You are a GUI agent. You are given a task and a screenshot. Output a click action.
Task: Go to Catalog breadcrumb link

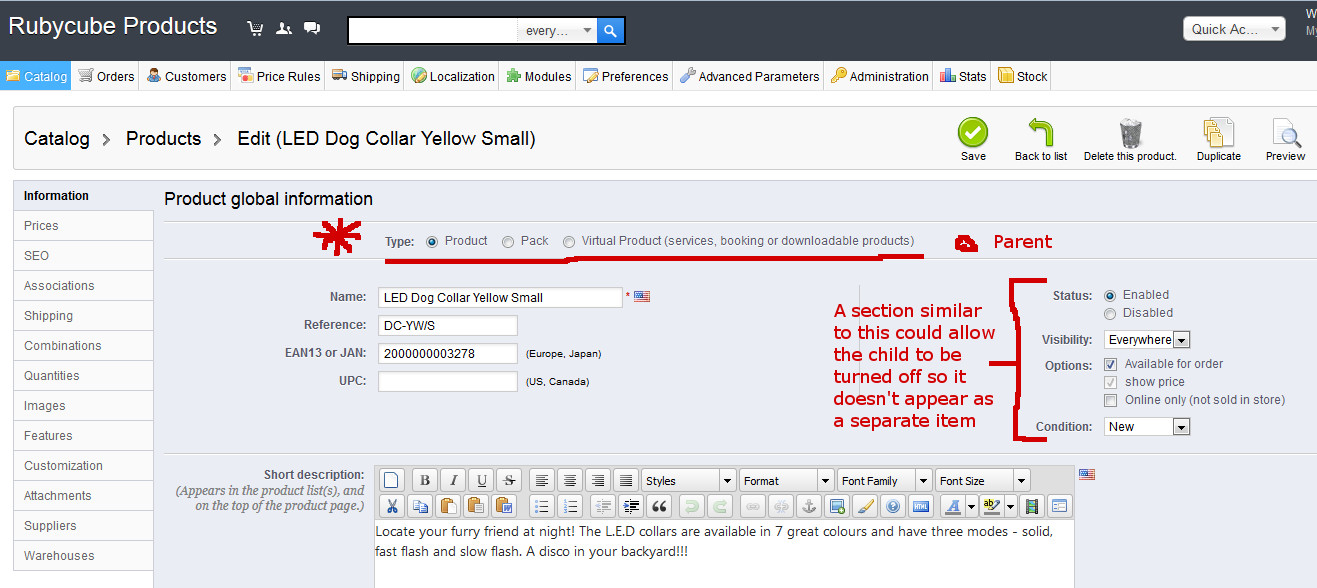[x=57, y=139]
